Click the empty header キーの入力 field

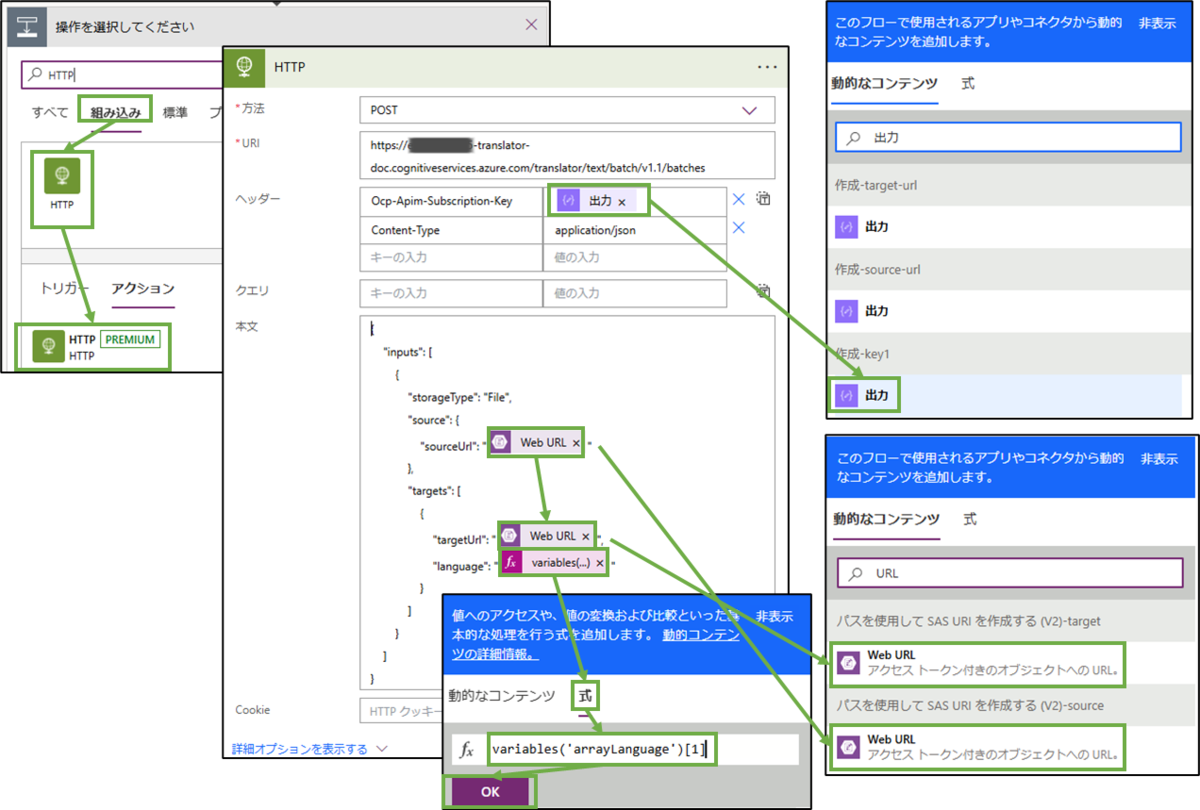[x=451, y=258]
